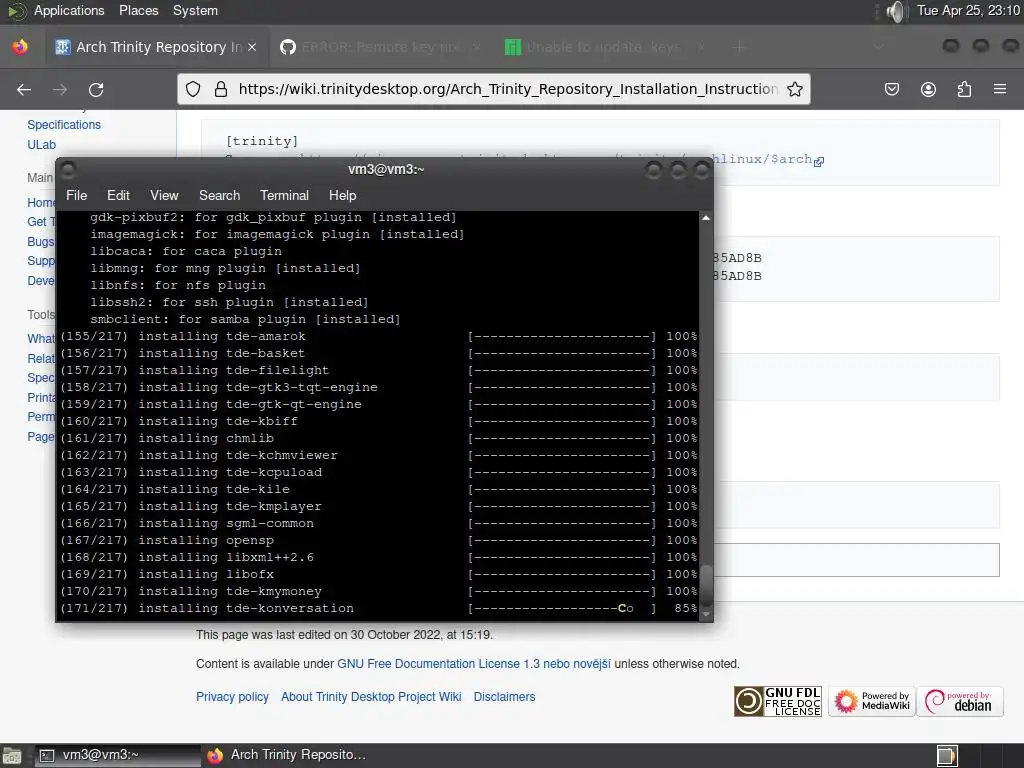
Task: Open a new tab with the plus button
Action: [739, 47]
